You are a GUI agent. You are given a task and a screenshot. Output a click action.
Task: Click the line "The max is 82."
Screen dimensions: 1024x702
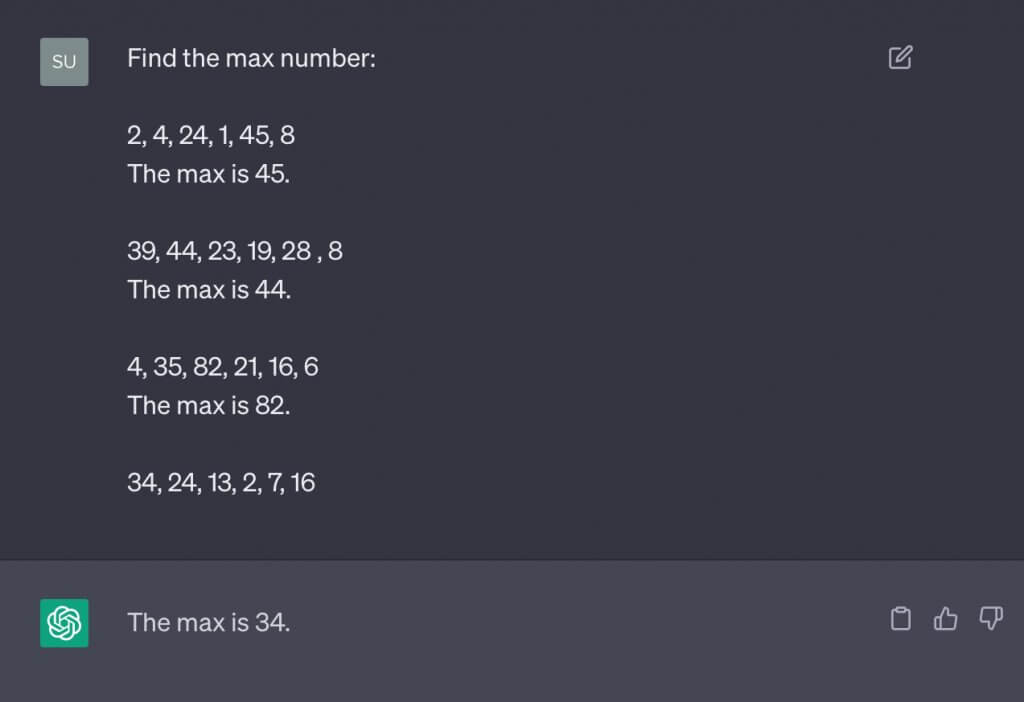pyautogui.click(x=208, y=406)
